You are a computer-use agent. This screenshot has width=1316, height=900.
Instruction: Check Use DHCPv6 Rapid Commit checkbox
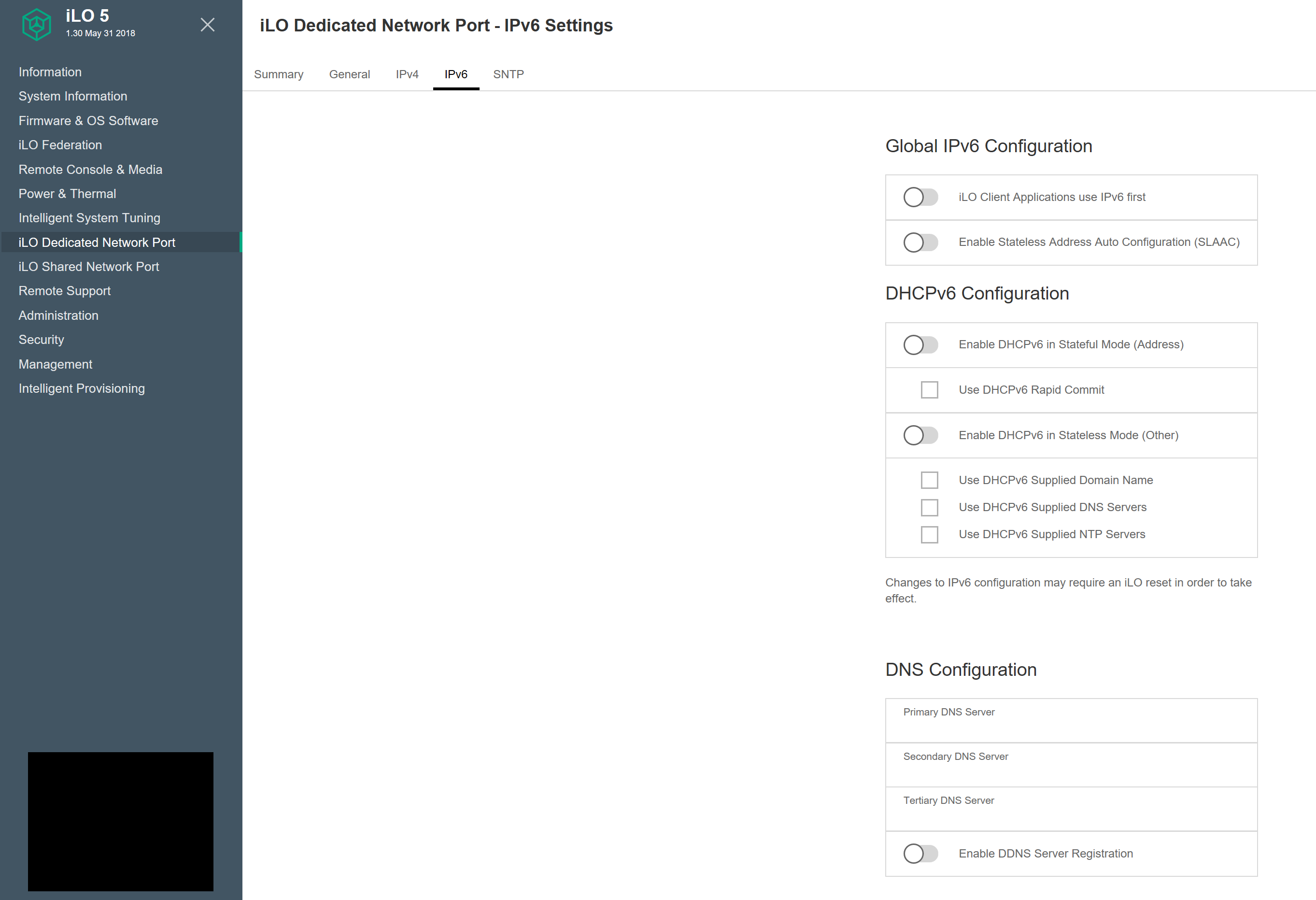[928, 389]
